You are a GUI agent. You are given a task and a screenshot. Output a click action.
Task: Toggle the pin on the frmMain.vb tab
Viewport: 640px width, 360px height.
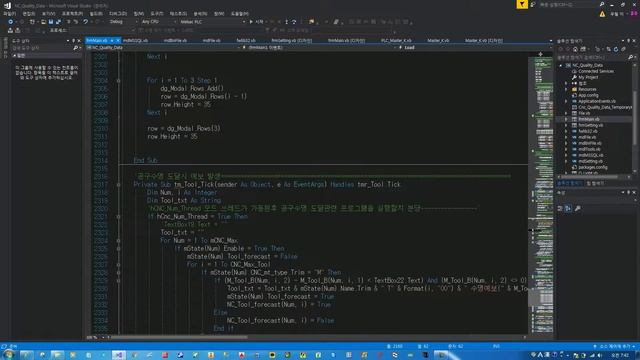point(112,40)
